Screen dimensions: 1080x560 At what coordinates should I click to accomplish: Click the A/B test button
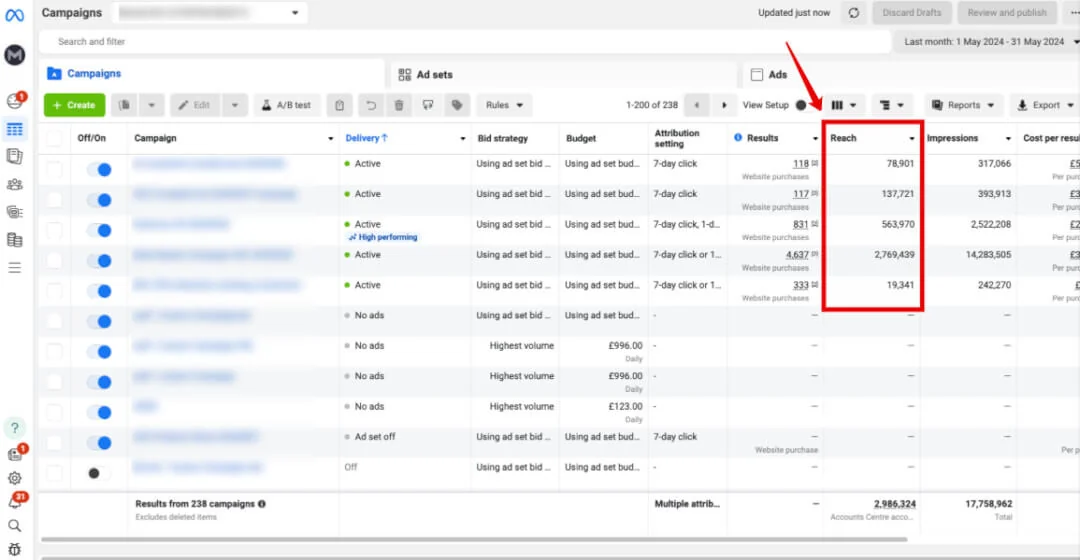[287, 105]
